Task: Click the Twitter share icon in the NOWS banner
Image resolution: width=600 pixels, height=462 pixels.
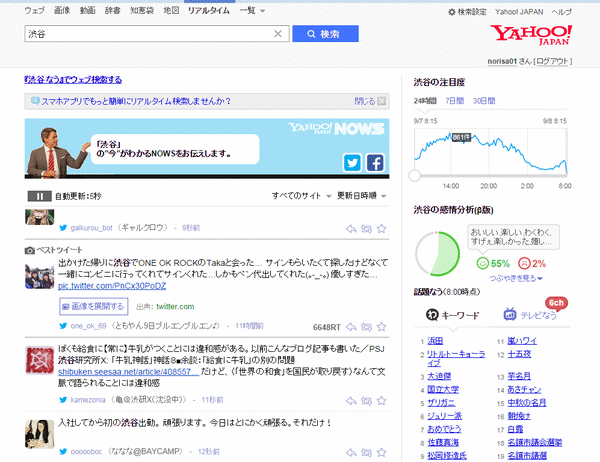Action: click(352, 163)
